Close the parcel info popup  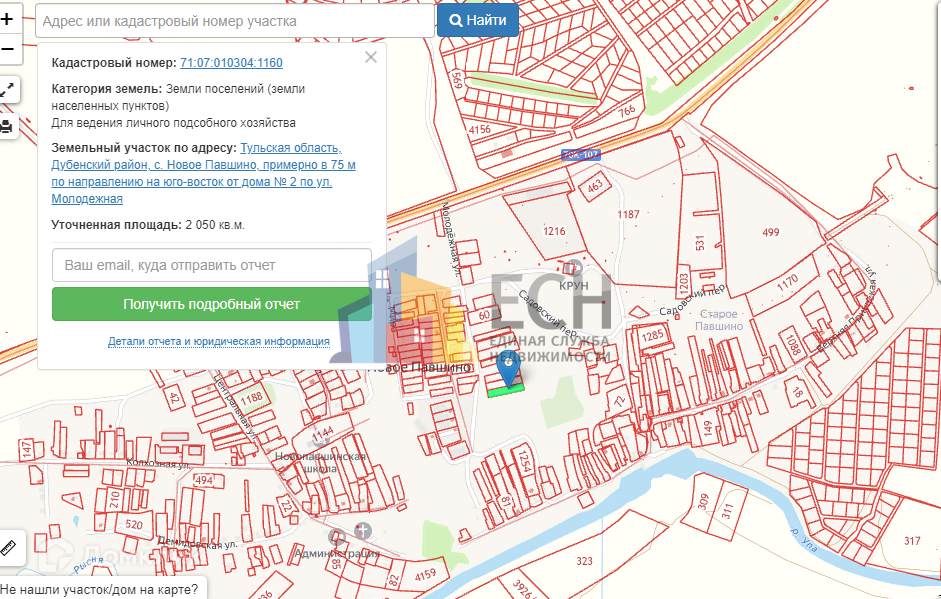pyautogui.click(x=371, y=57)
